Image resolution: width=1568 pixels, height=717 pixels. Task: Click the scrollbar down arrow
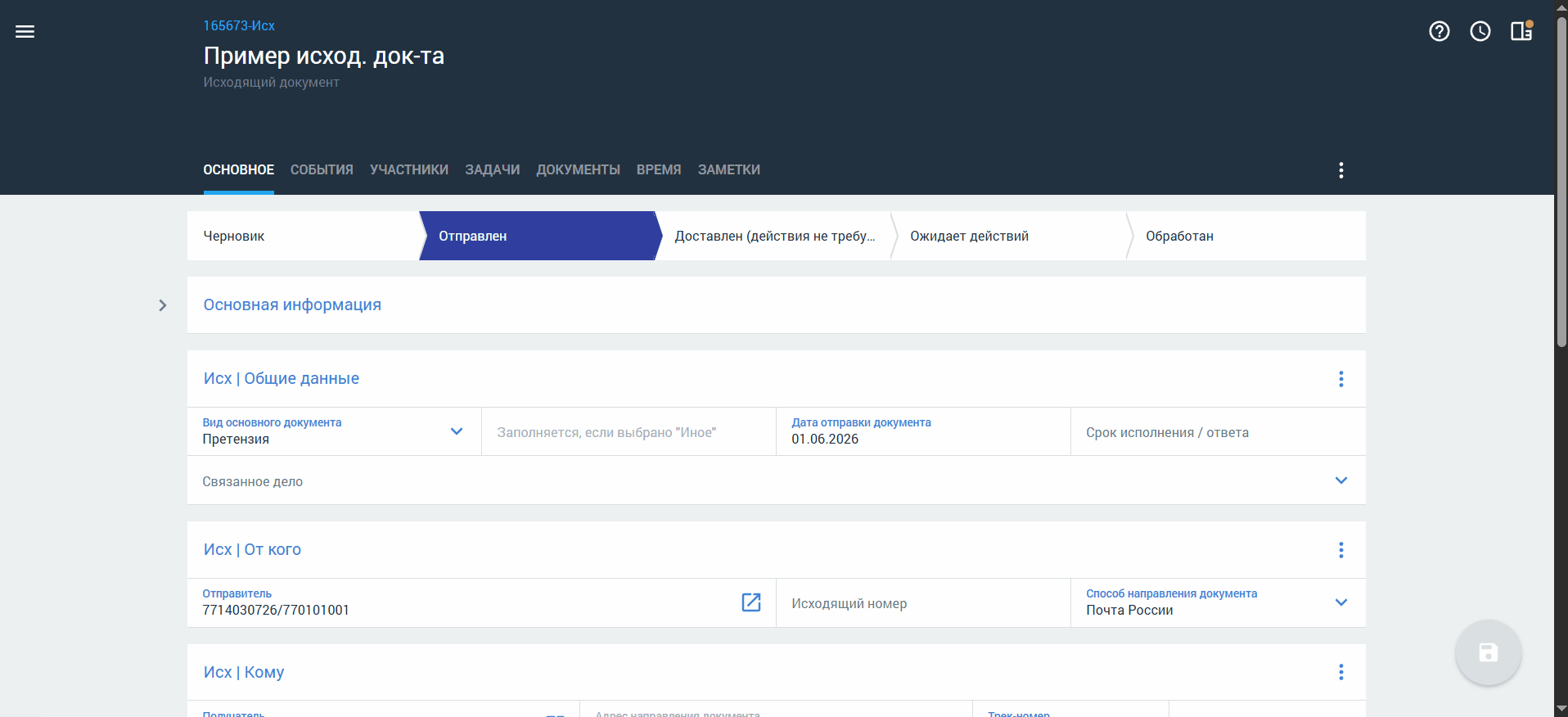[1561, 710]
